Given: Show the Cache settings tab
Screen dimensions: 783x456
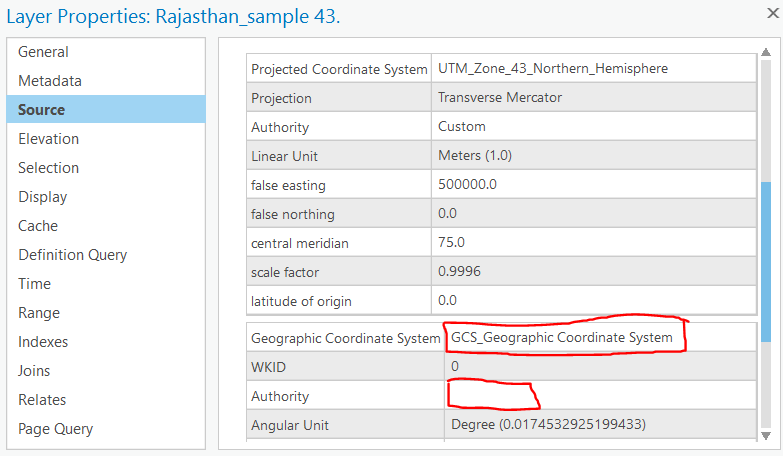Looking at the screenshot, I should coord(38,226).
